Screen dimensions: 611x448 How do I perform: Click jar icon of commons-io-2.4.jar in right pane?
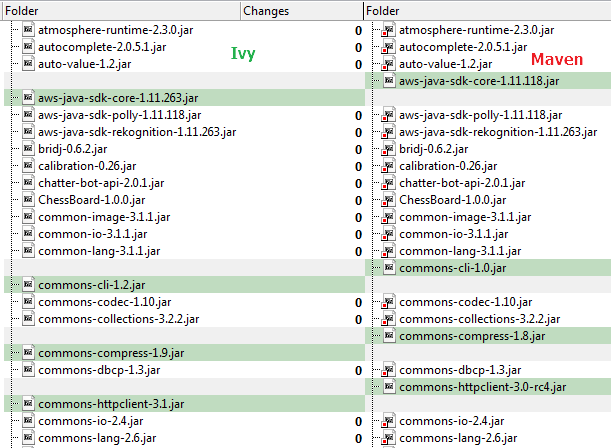[388, 421]
